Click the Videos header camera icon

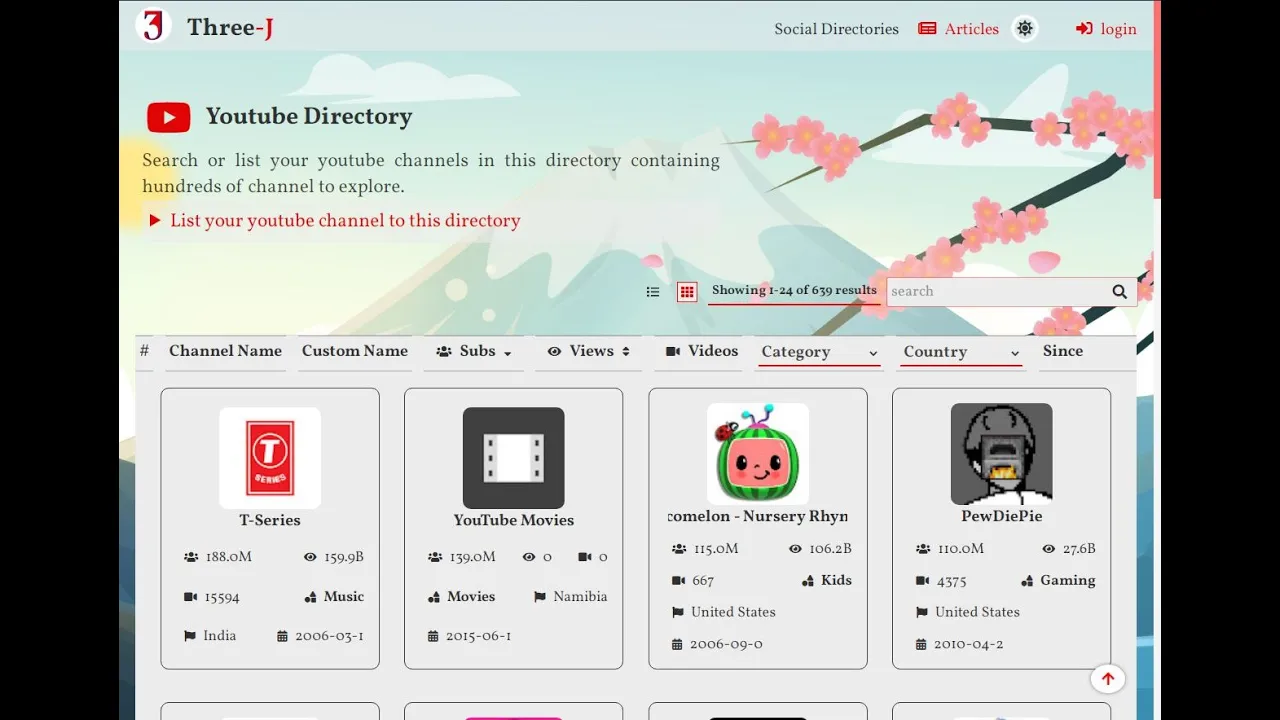[673, 352]
